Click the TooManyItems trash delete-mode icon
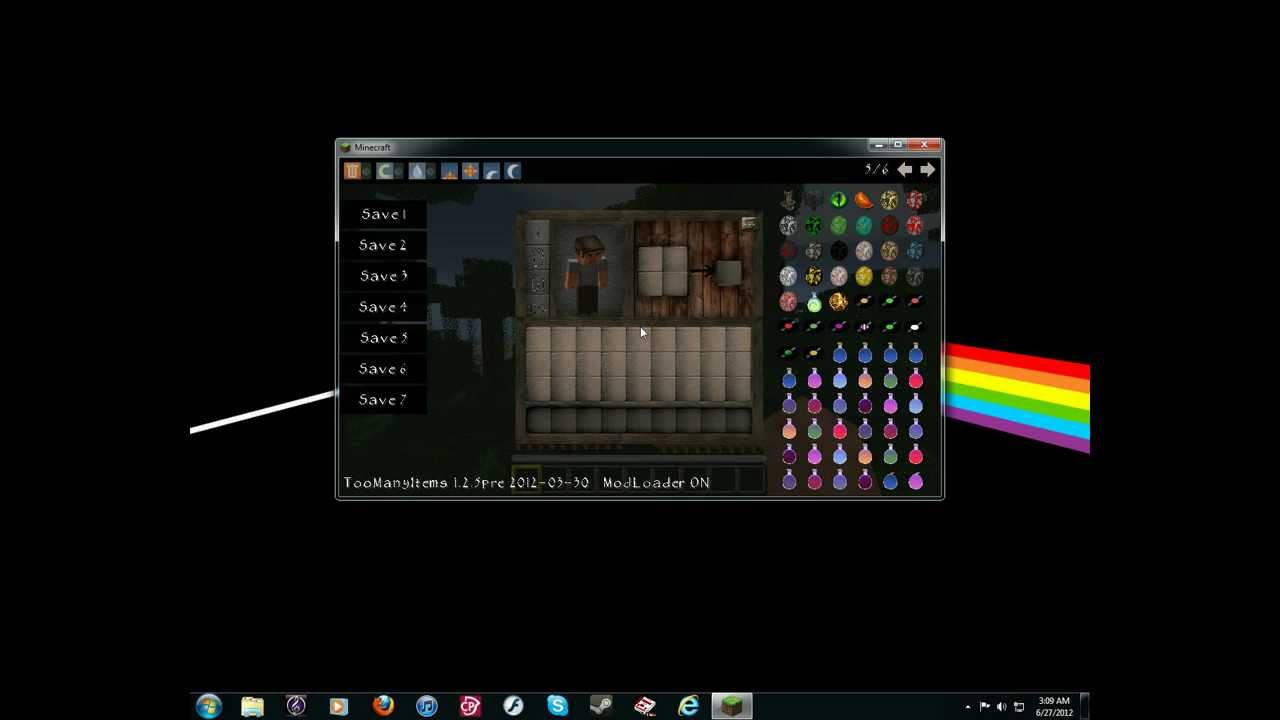Image resolution: width=1280 pixels, height=720 pixels. 352,171
